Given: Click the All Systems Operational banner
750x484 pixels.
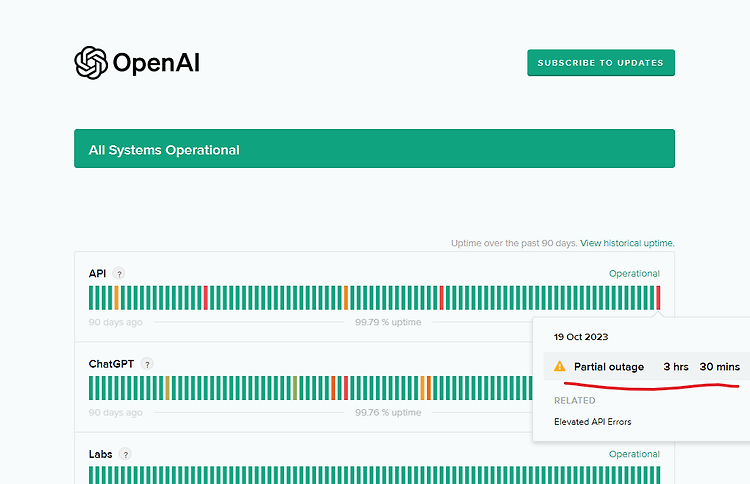Looking at the screenshot, I should coord(374,149).
